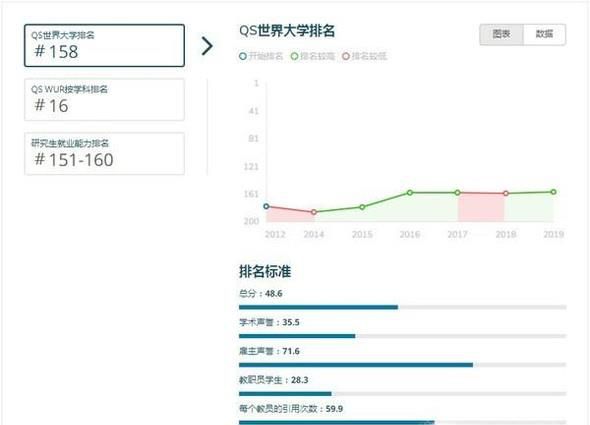The width and height of the screenshot is (590, 425).
Task: Click the y-axis value 121
Action: [251, 166]
